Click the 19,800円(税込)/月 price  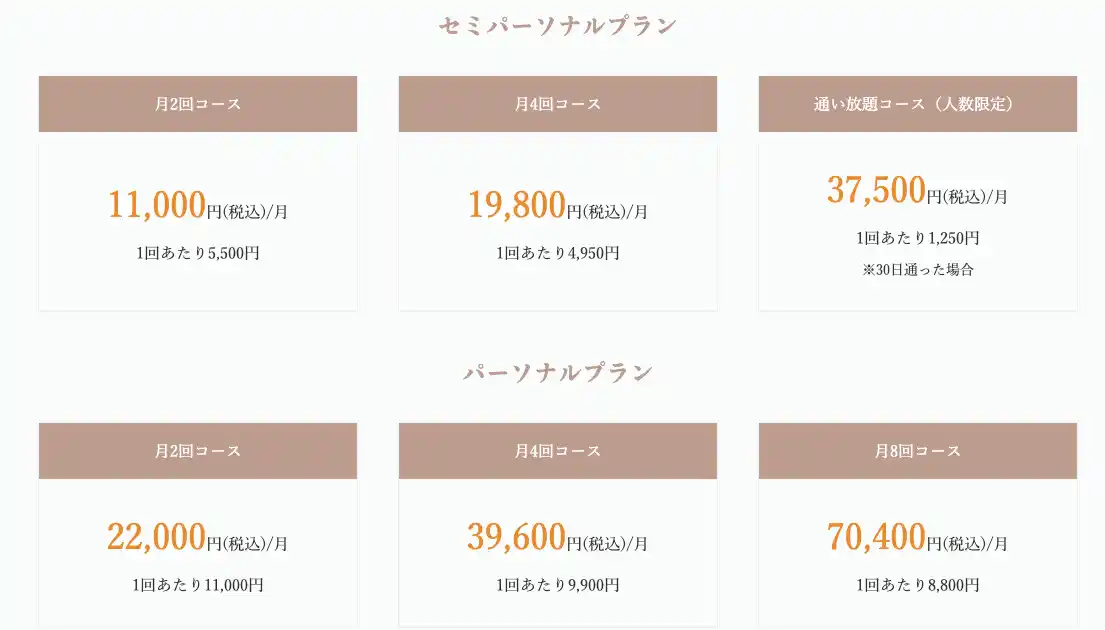[557, 206]
